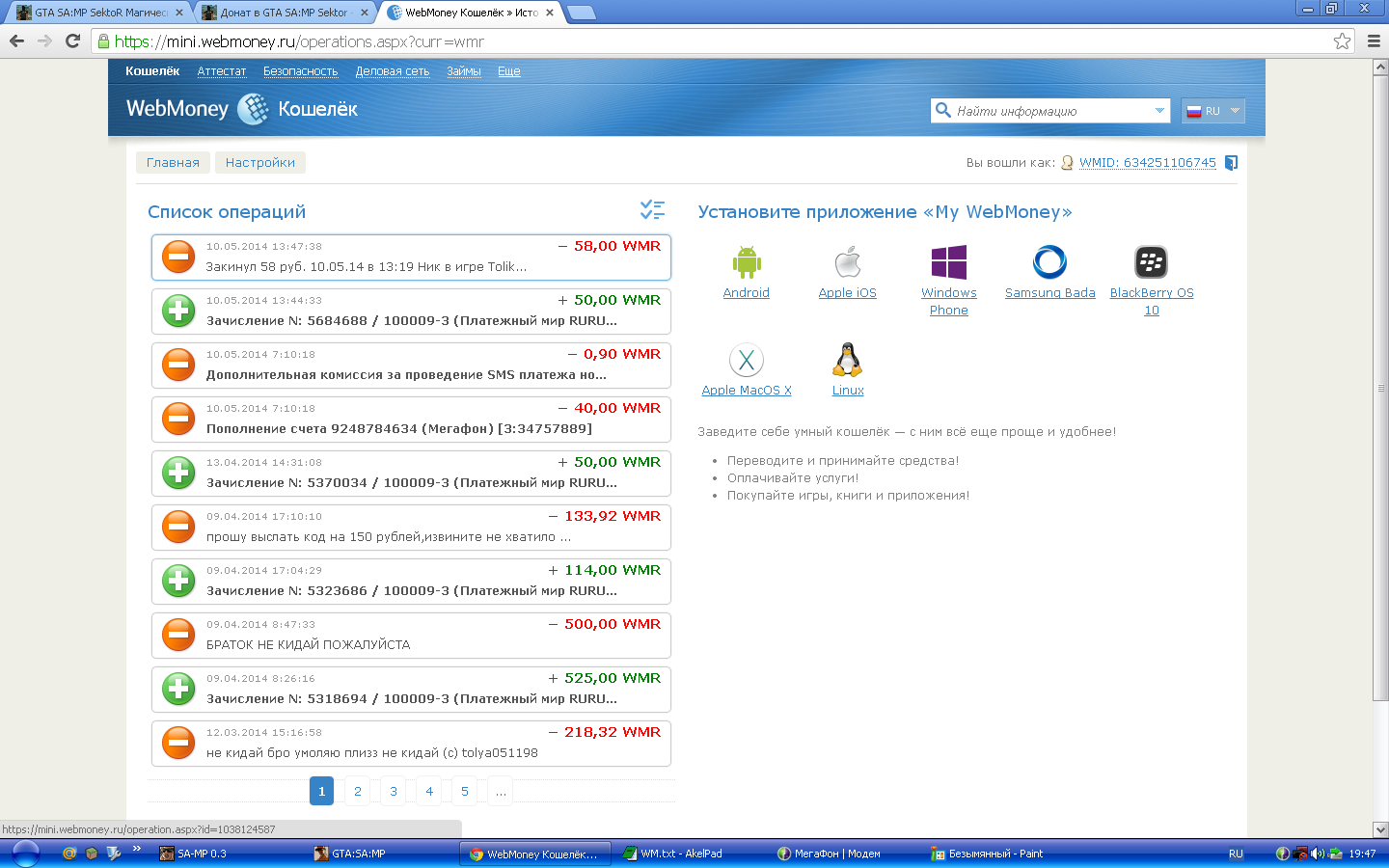1389x868 pixels.
Task: Open the RU language dropdown
Action: [1213, 111]
